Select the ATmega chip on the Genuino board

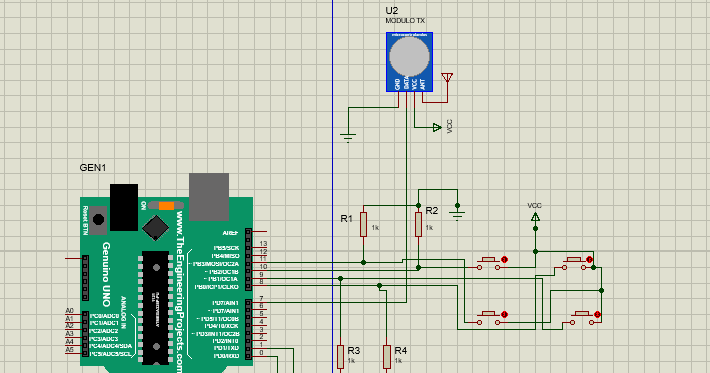155,307
